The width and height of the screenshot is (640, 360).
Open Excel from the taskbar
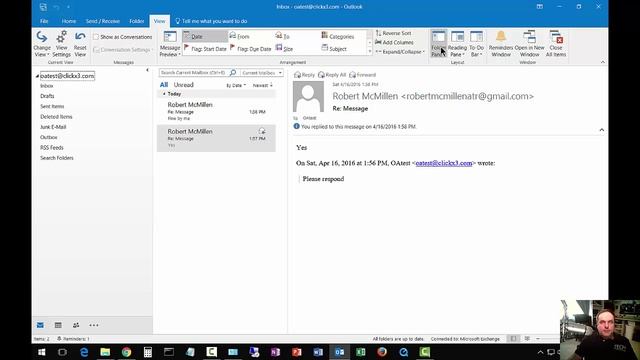[x=361, y=352]
